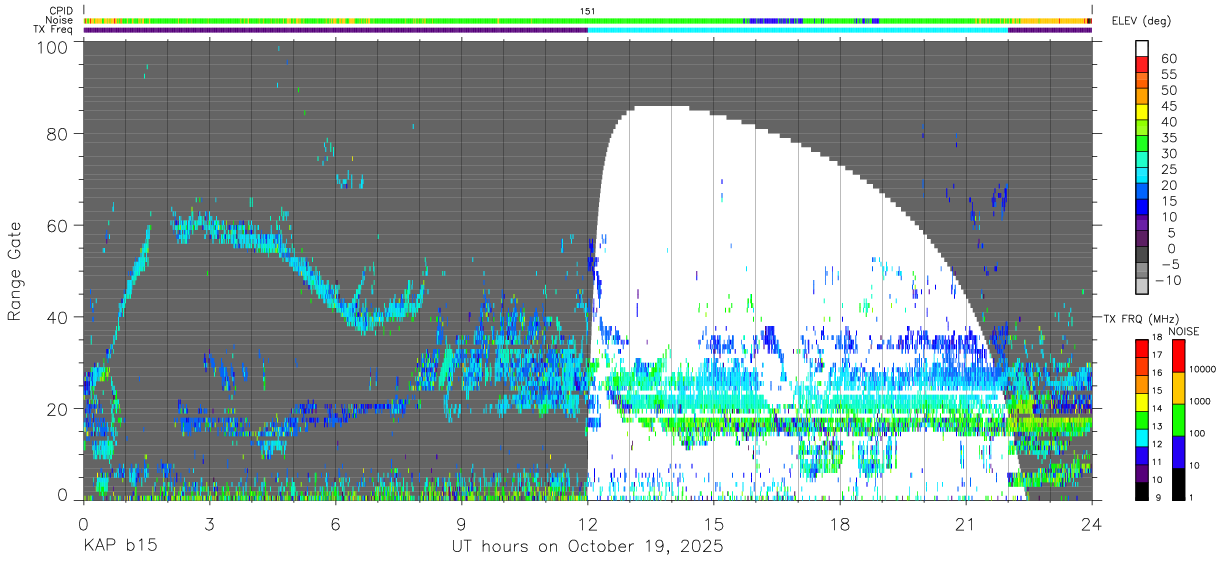Click the 100 tick label on range gate axis
This screenshot has width=1228, height=567.
pos(53,47)
